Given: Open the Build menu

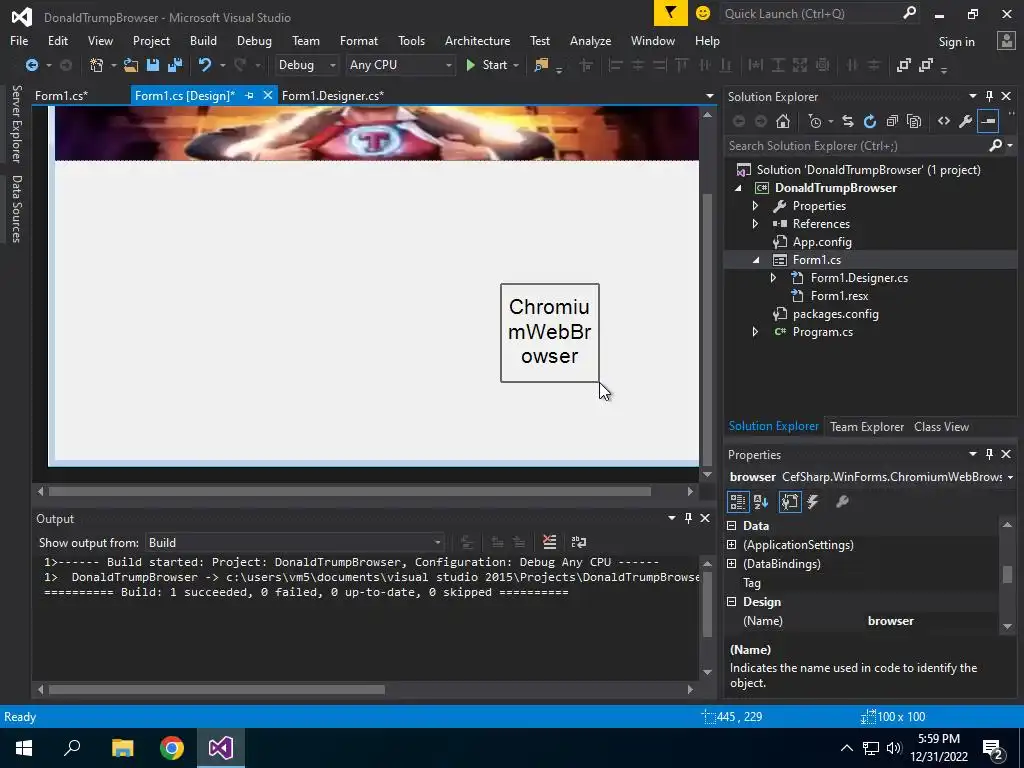Looking at the screenshot, I should pos(203,40).
